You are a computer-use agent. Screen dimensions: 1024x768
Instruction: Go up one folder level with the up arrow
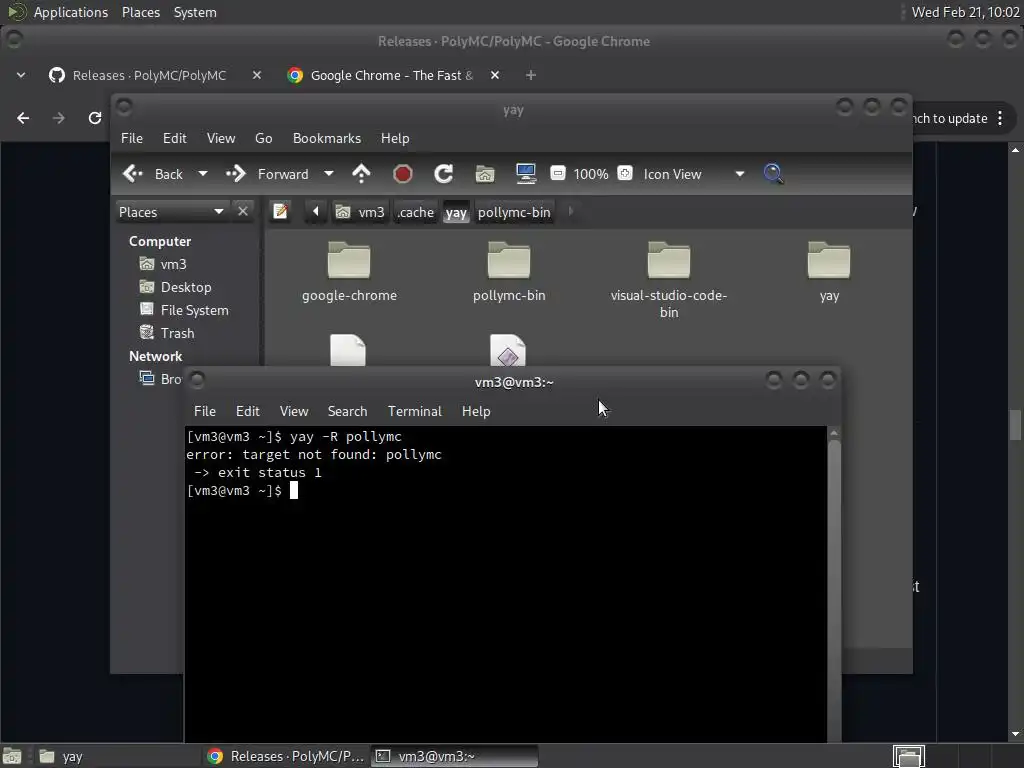pos(361,174)
